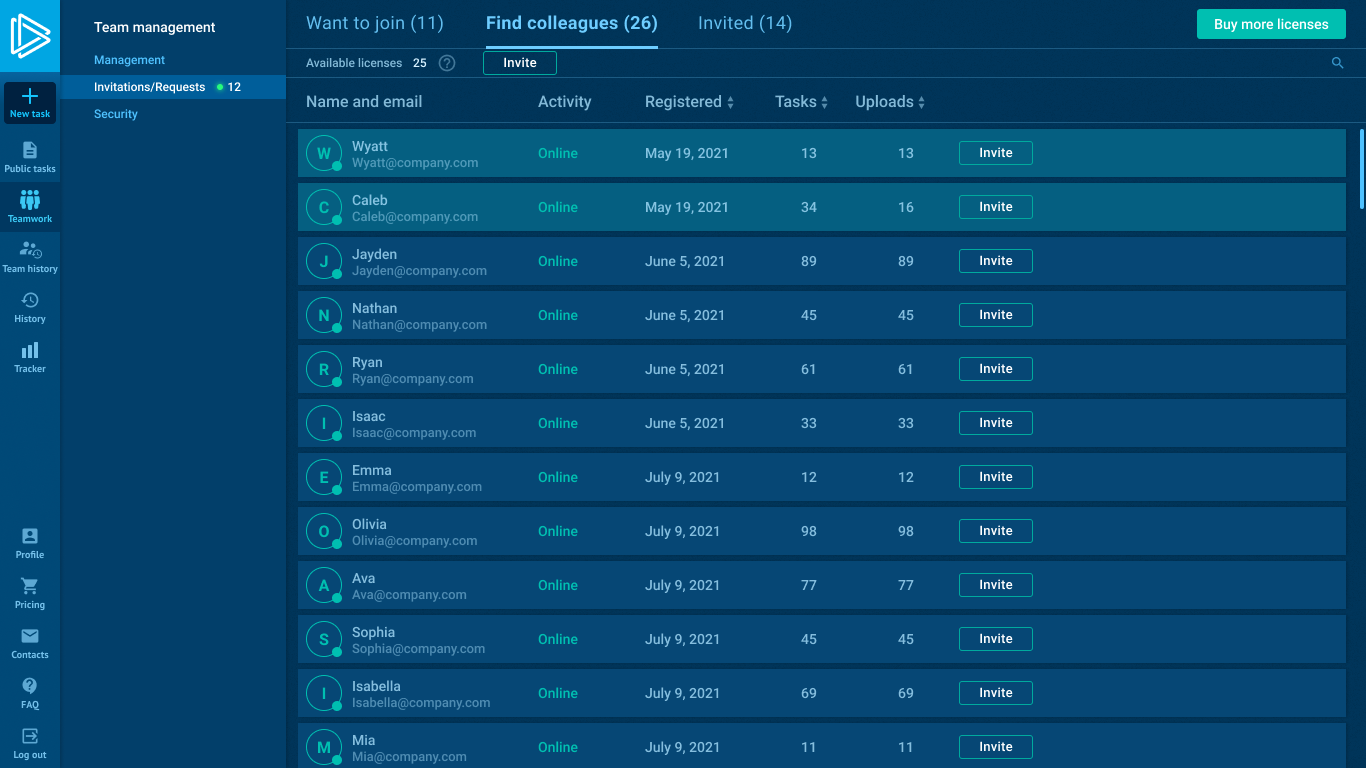This screenshot has width=1366, height=768.
Task: Click Wyatt's avatar
Action: 324,153
